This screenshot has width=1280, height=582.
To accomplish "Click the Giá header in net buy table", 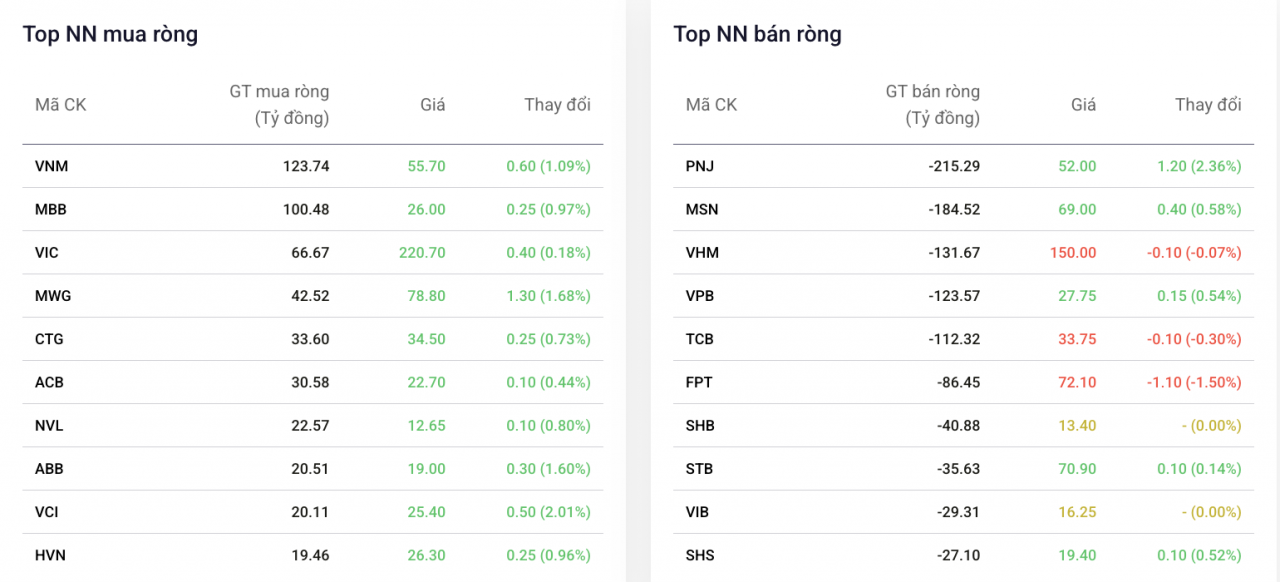I will 433,105.
